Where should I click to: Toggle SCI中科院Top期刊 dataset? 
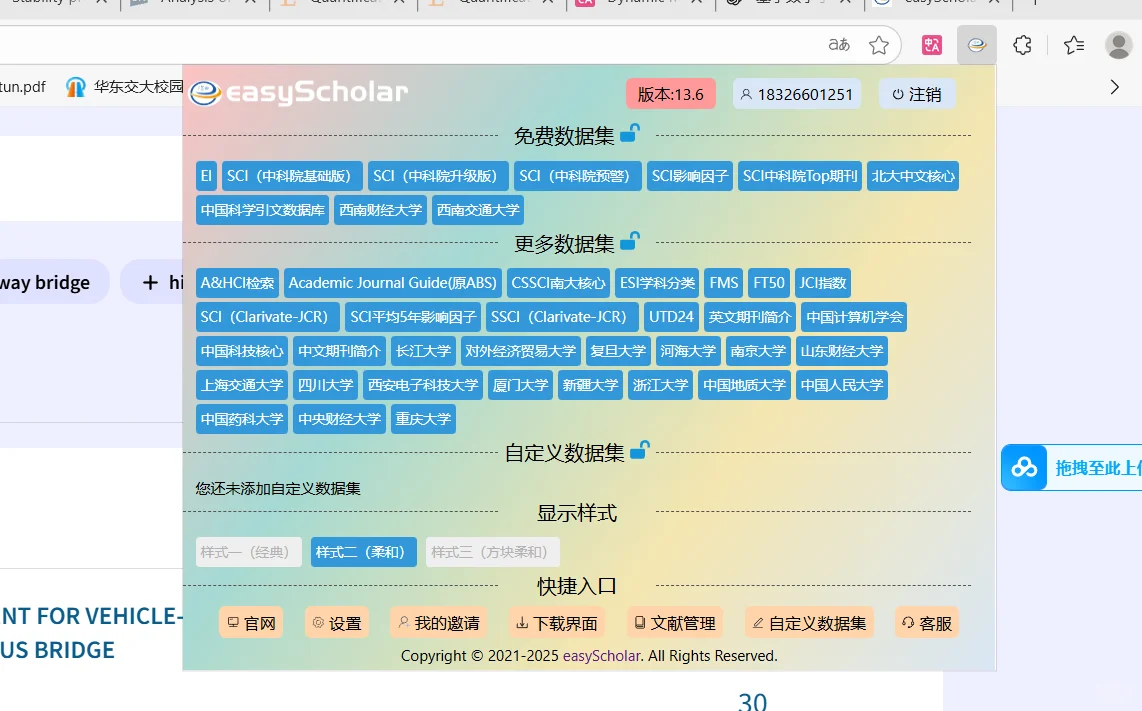[x=800, y=176]
